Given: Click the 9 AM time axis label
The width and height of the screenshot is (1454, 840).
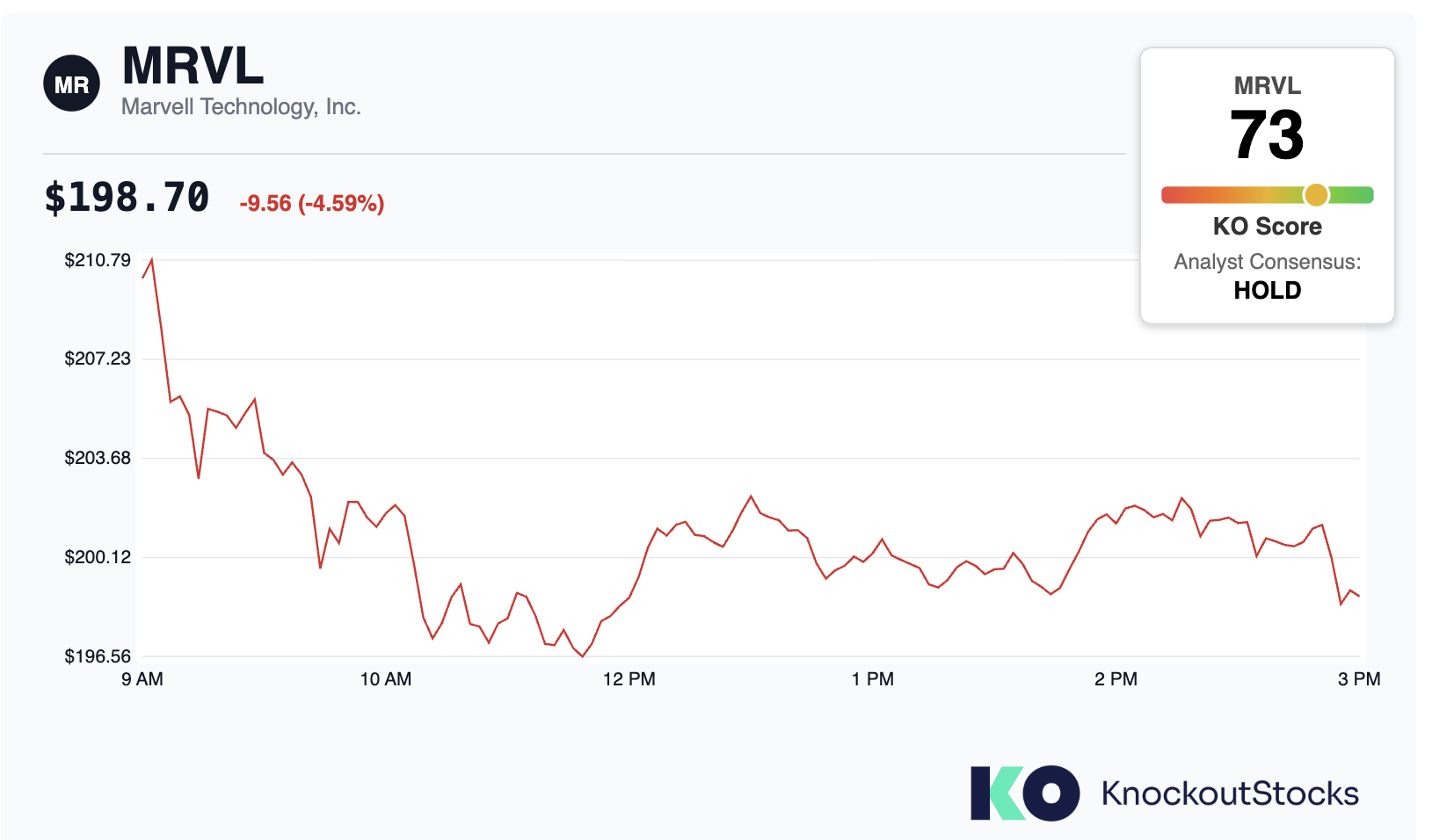Looking at the screenshot, I should pyautogui.click(x=142, y=679).
